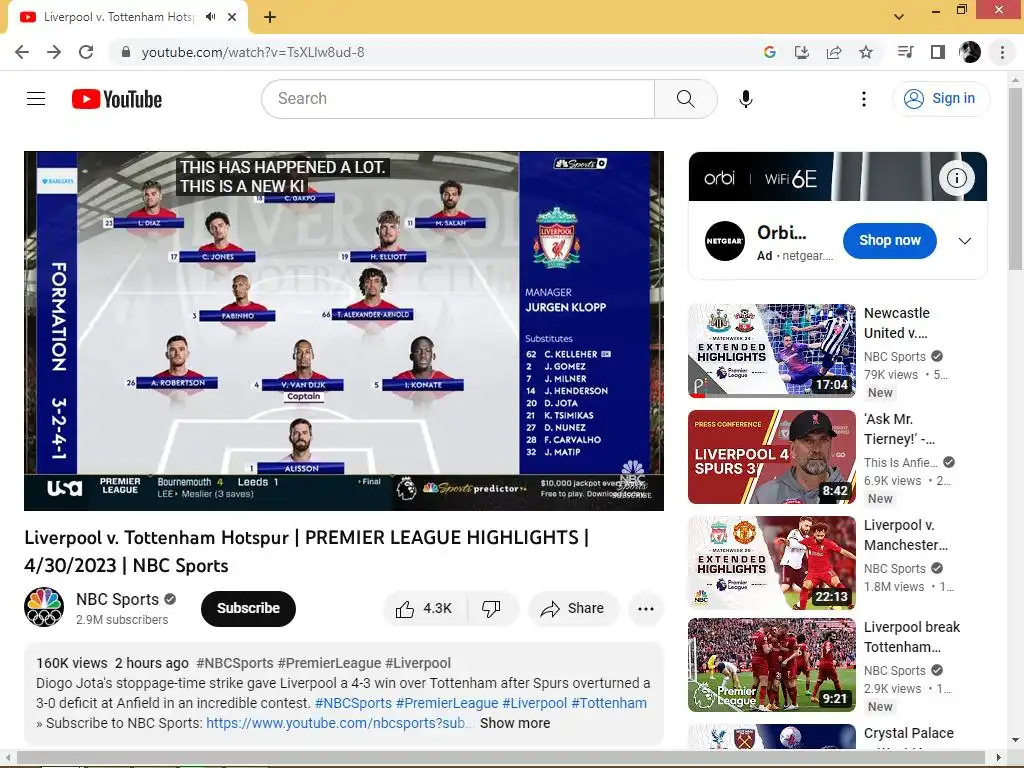This screenshot has height=768, width=1024.
Task: Reload the page
Action: pyautogui.click(x=86, y=52)
